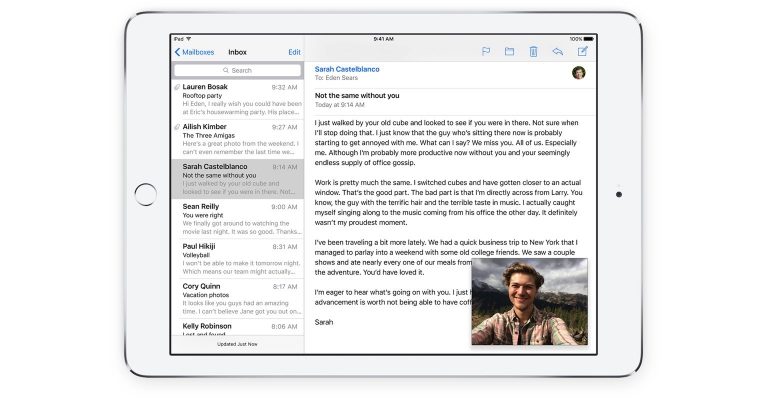770x400 pixels.
Task: Tap the Reply arrow icon
Action: coord(557,52)
